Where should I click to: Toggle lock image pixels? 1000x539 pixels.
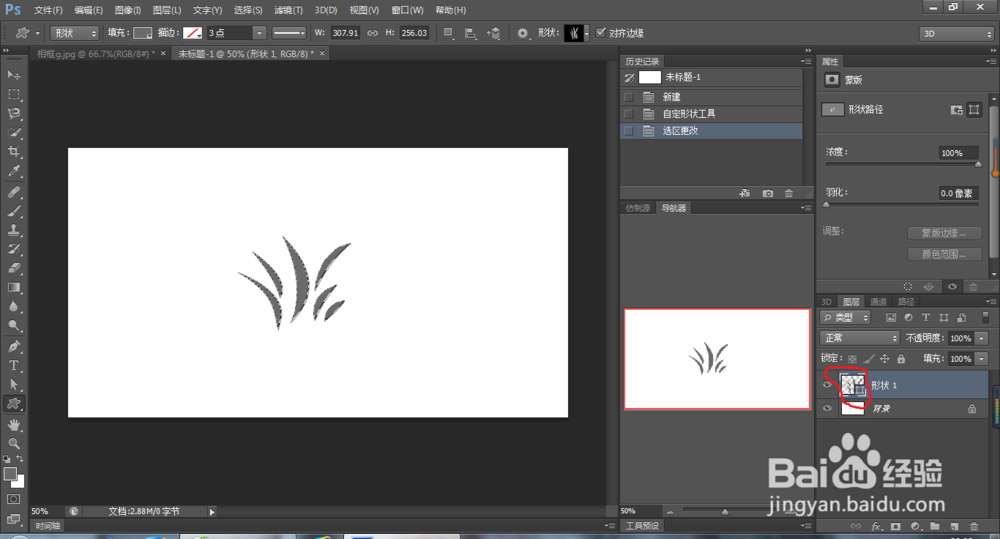869,359
